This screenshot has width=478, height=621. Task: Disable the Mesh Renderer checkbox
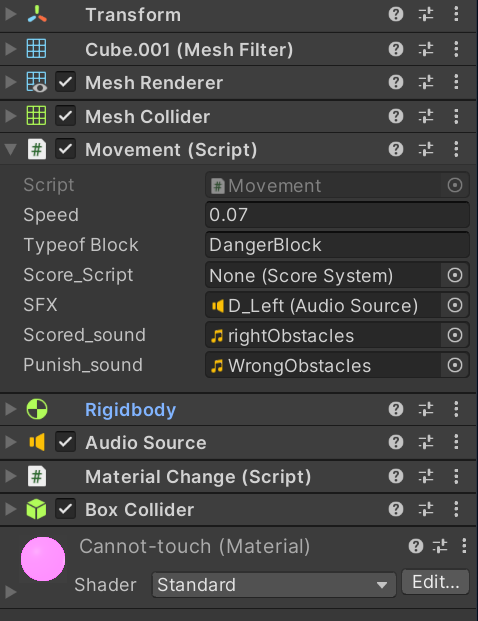pos(65,82)
